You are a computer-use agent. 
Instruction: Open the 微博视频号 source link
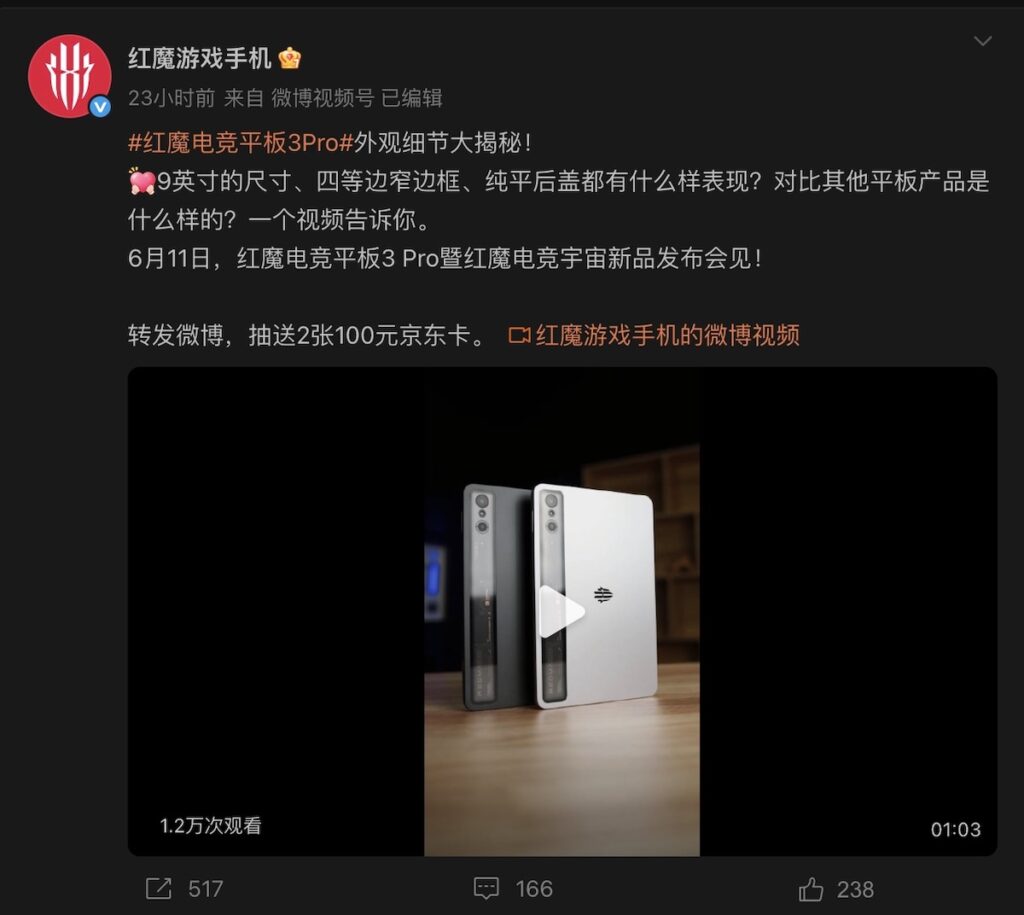323,99
